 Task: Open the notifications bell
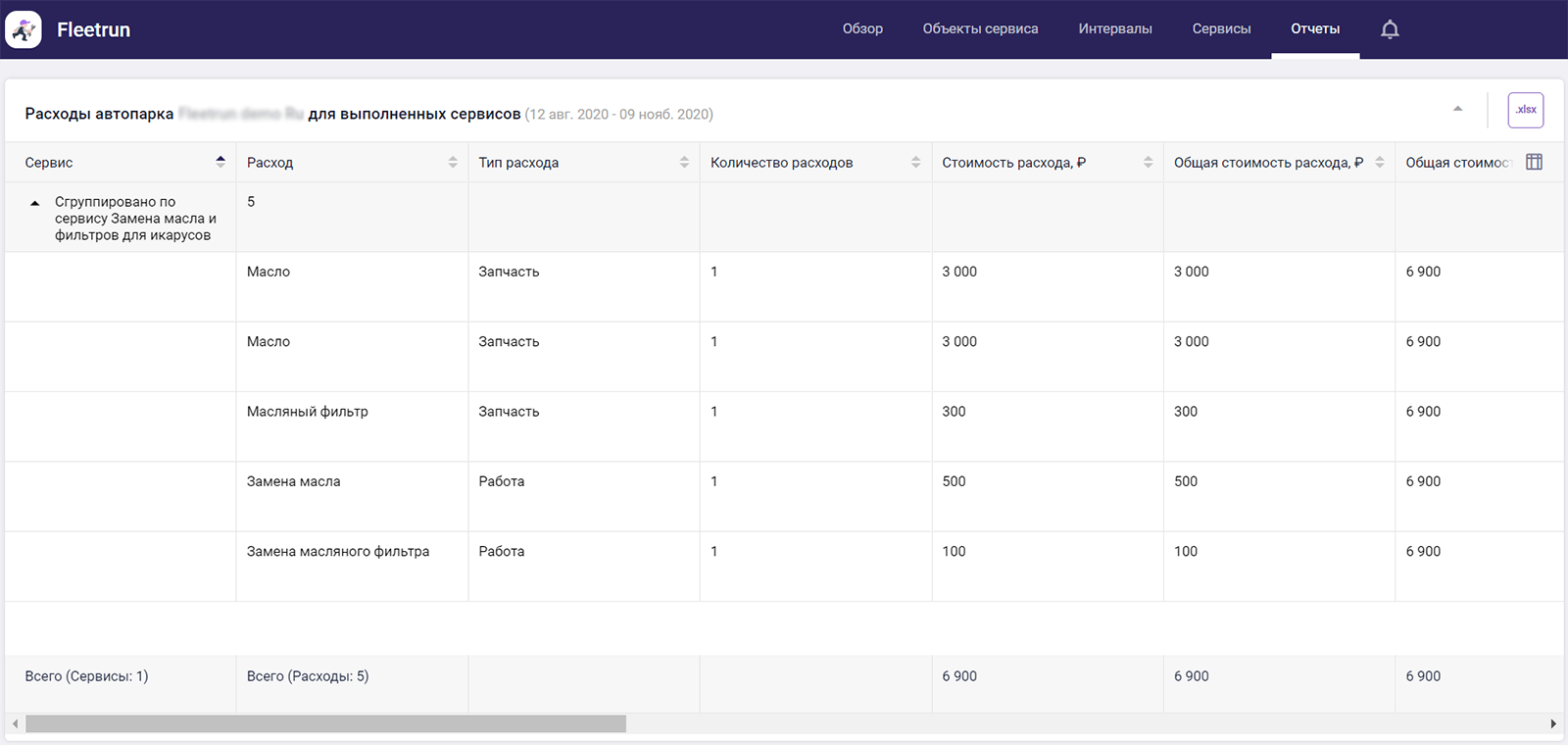click(x=1390, y=29)
